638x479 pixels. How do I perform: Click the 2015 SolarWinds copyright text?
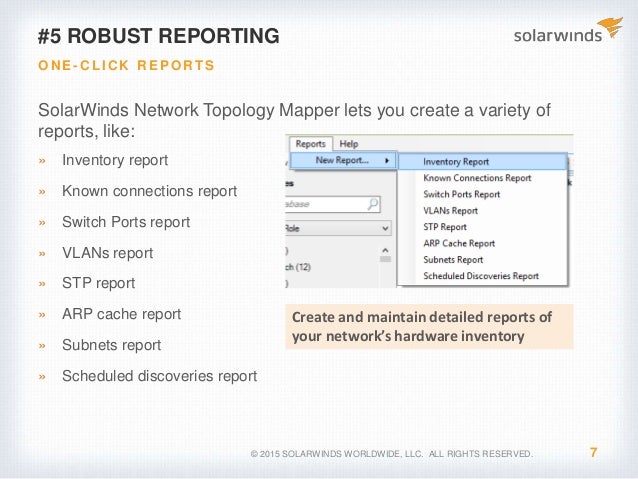(391, 454)
